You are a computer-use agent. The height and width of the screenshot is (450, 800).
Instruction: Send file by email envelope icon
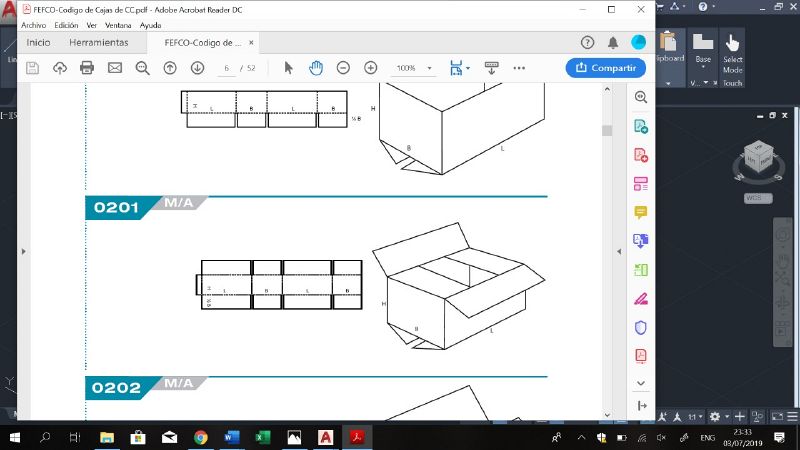pyautogui.click(x=115, y=68)
